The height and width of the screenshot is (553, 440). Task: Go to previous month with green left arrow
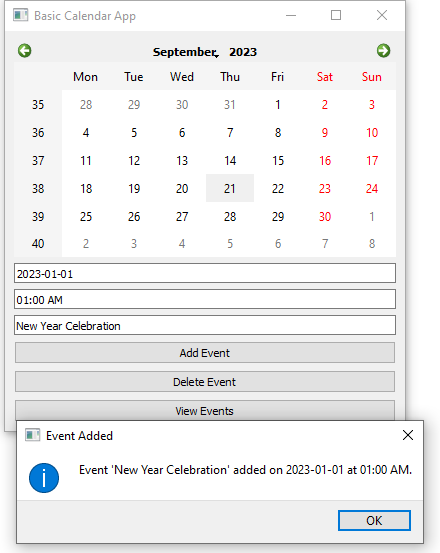(25, 51)
